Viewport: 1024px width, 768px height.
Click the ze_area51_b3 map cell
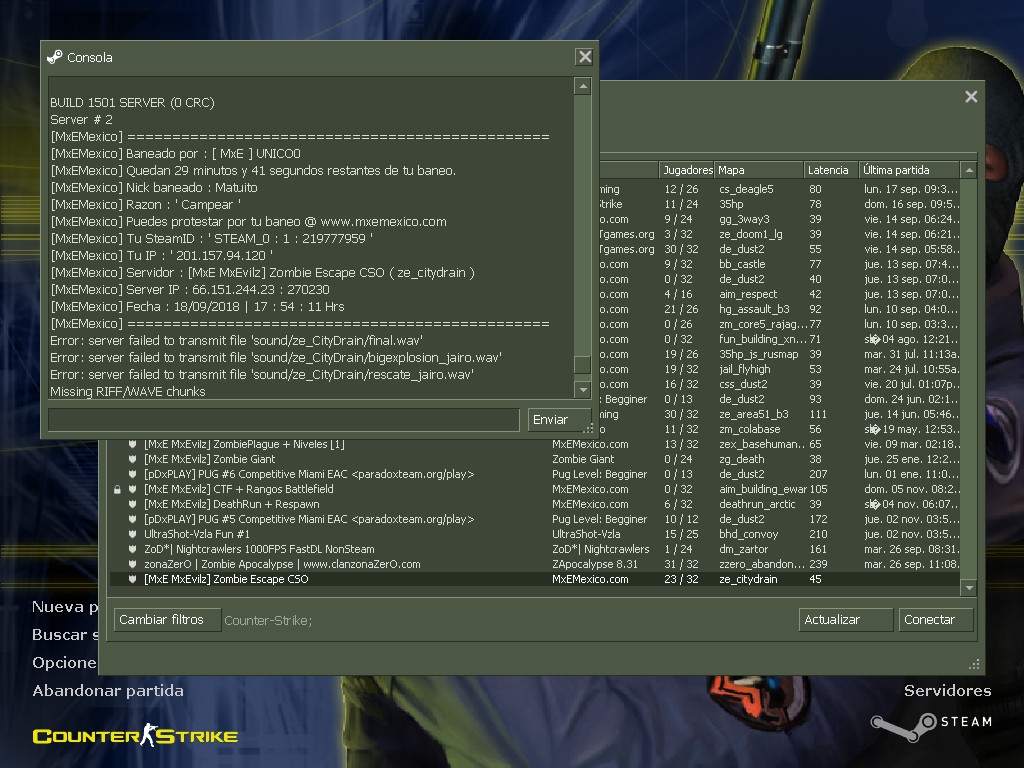click(754, 415)
